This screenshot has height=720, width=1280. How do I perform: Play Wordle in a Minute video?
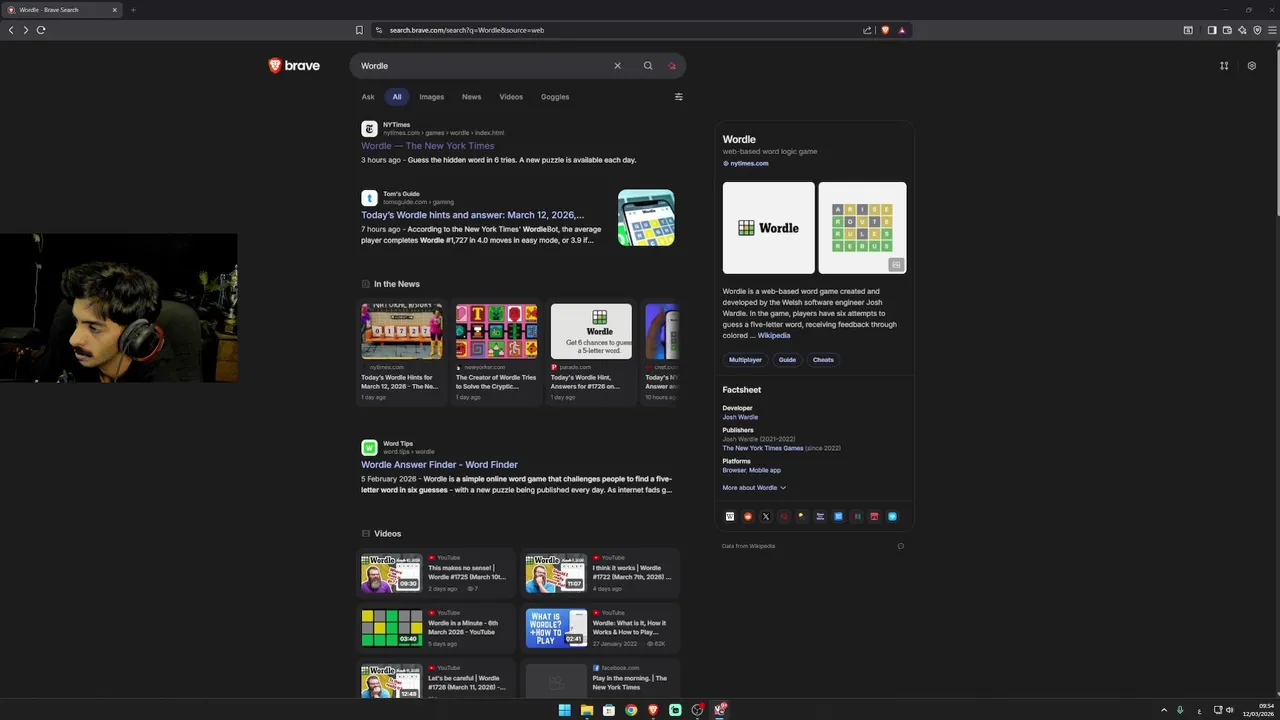click(x=436, y=628)
